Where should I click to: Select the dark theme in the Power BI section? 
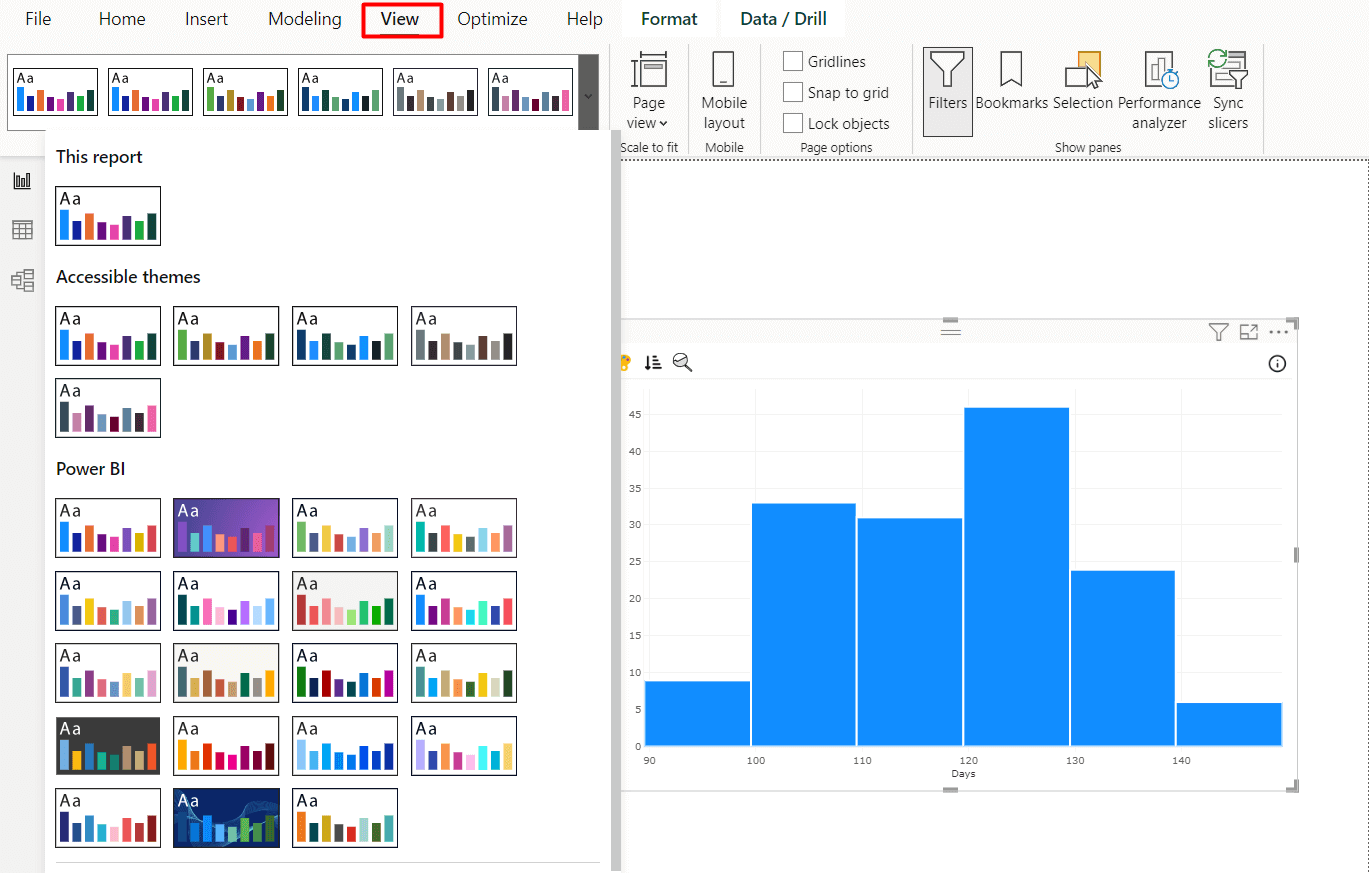click(108, 745)
